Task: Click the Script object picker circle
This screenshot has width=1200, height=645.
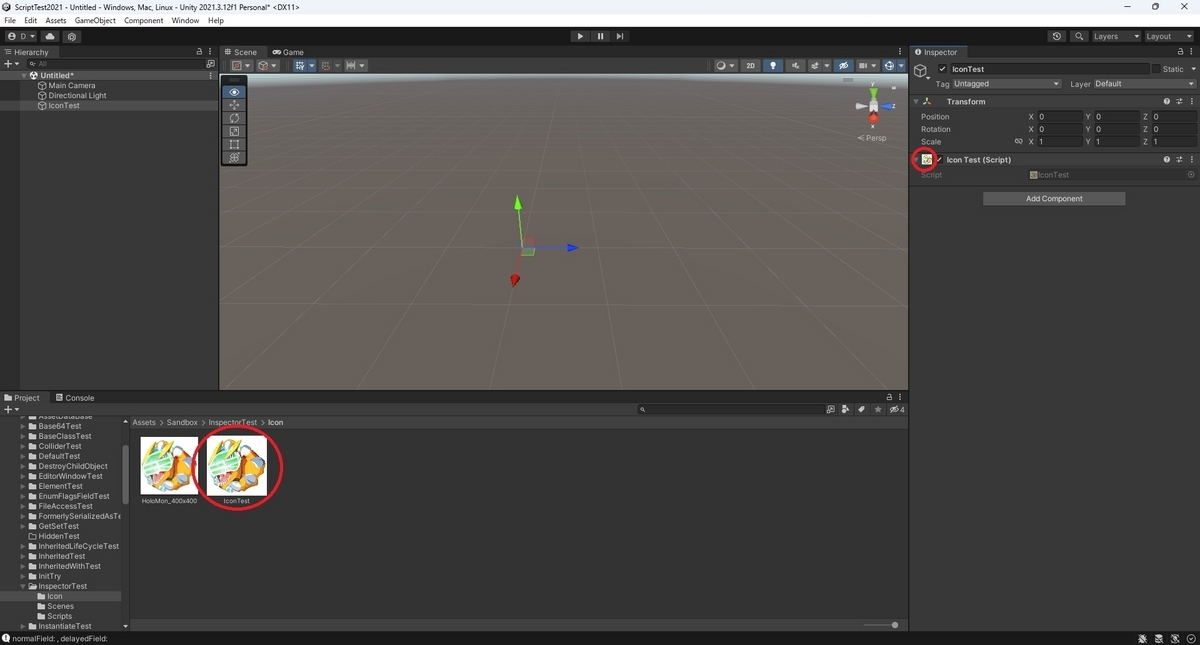Action: (x=1191, y=175)
